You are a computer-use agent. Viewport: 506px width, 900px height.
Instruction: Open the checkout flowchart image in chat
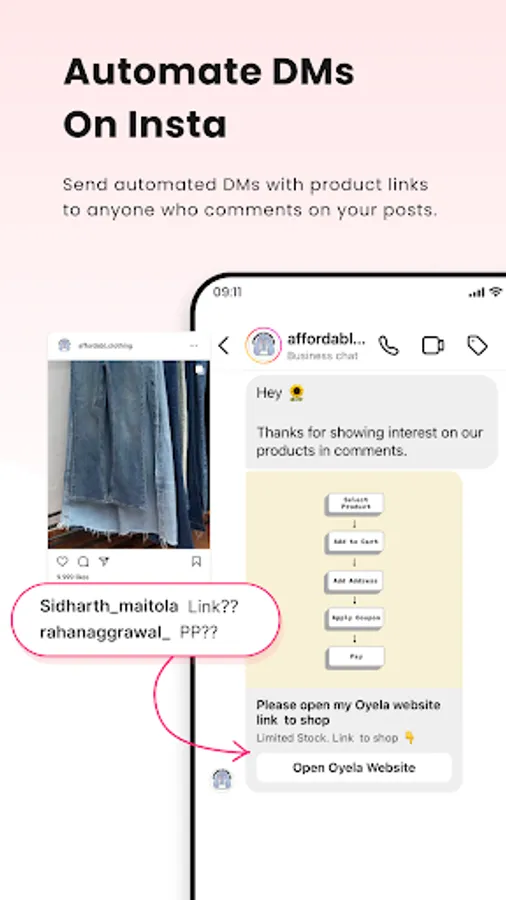coord(354,580)
